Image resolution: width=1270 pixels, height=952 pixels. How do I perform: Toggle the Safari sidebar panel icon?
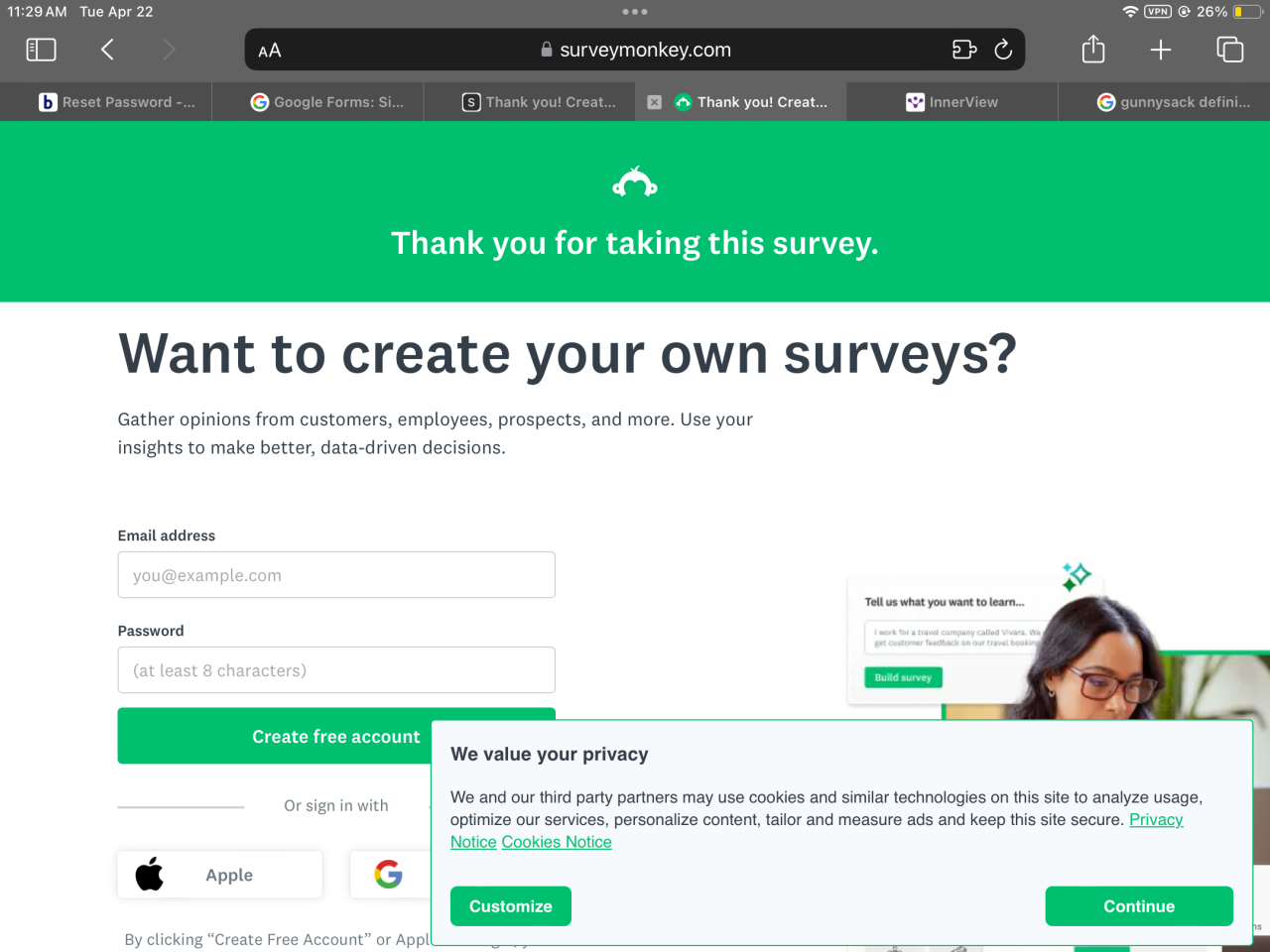point(41,50)
